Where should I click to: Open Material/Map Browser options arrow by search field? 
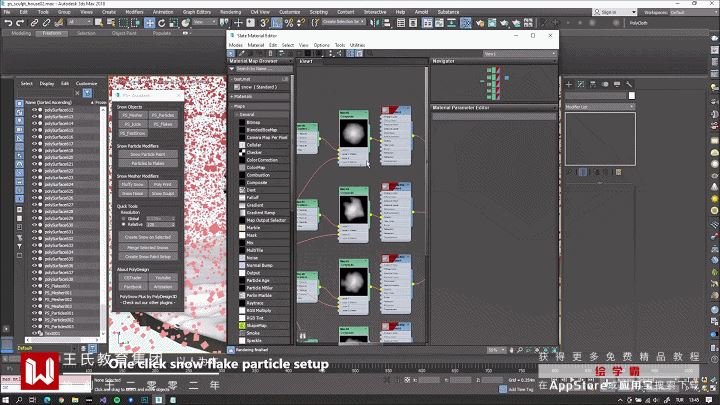[232, 69]
